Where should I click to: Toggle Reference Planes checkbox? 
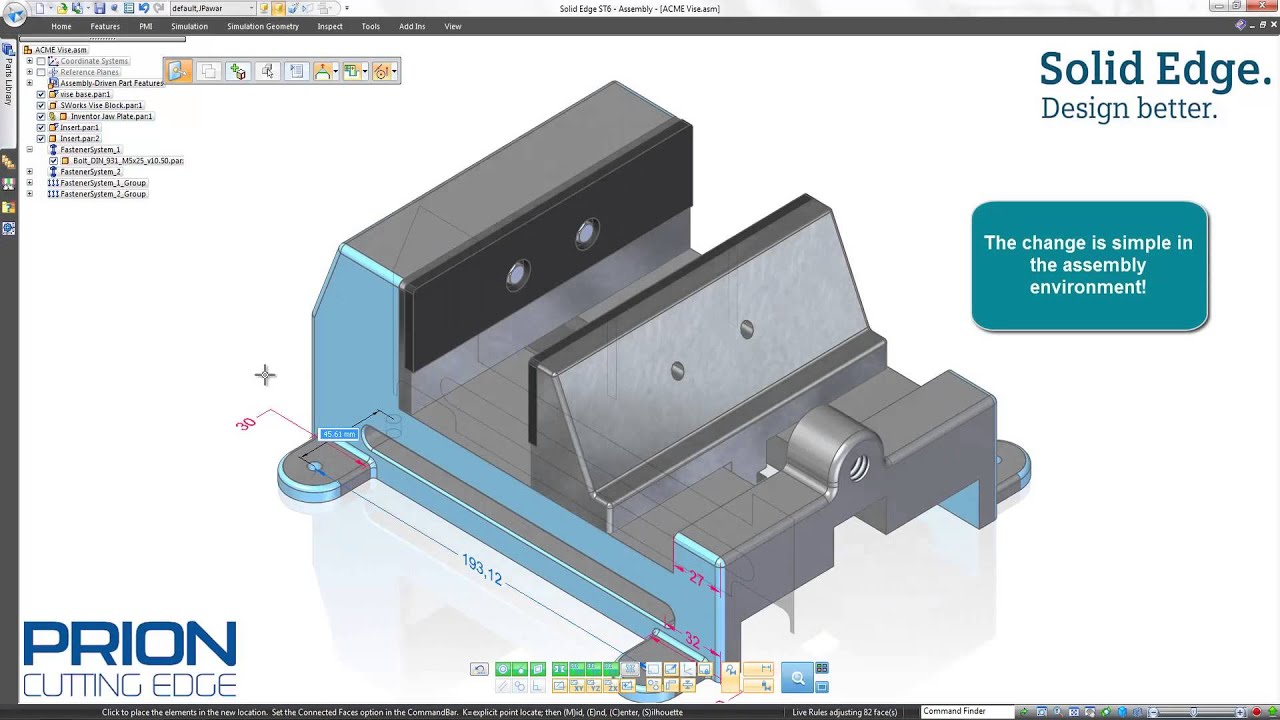[41, 72]
